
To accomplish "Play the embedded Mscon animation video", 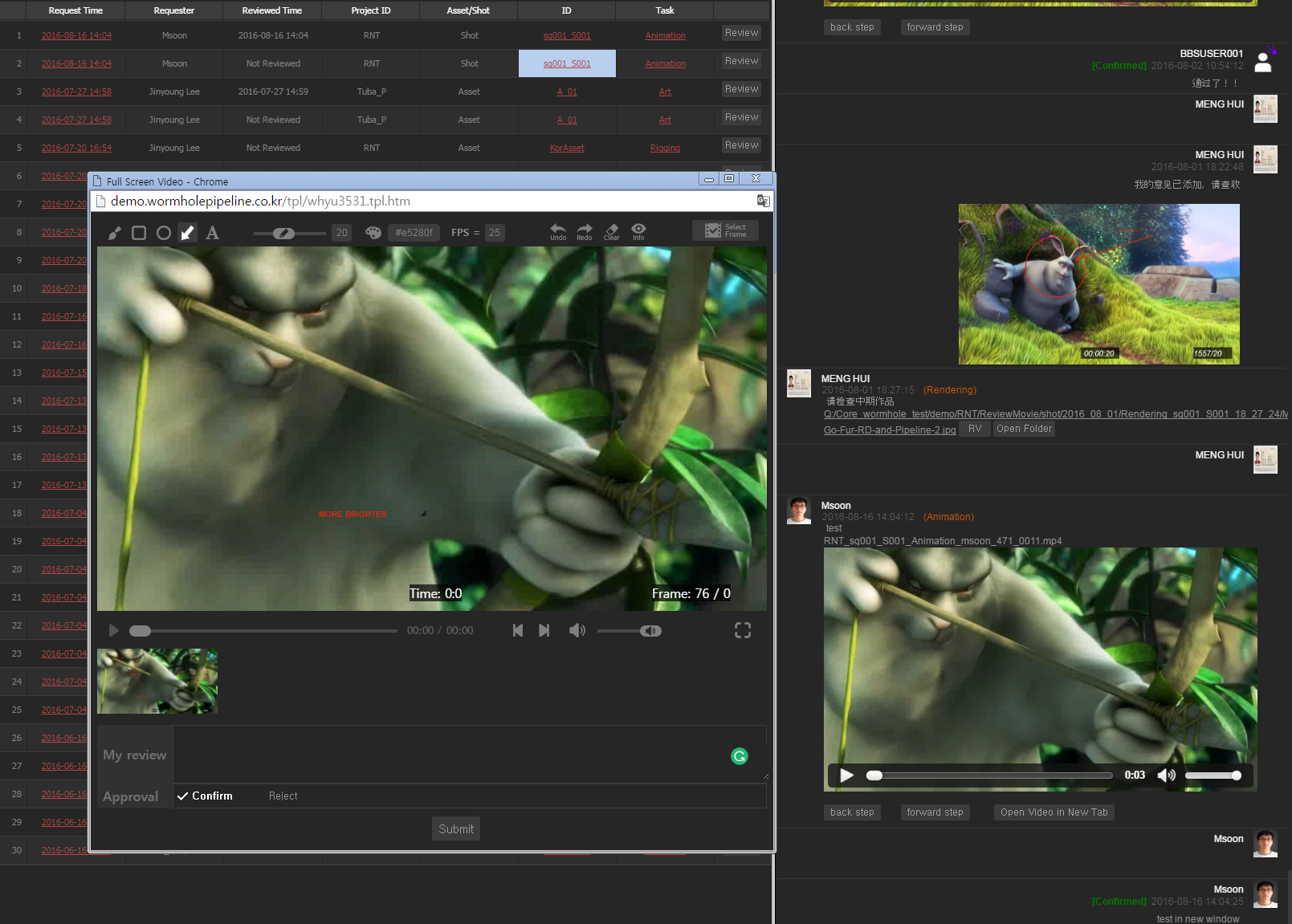I will tap(846, 775).
